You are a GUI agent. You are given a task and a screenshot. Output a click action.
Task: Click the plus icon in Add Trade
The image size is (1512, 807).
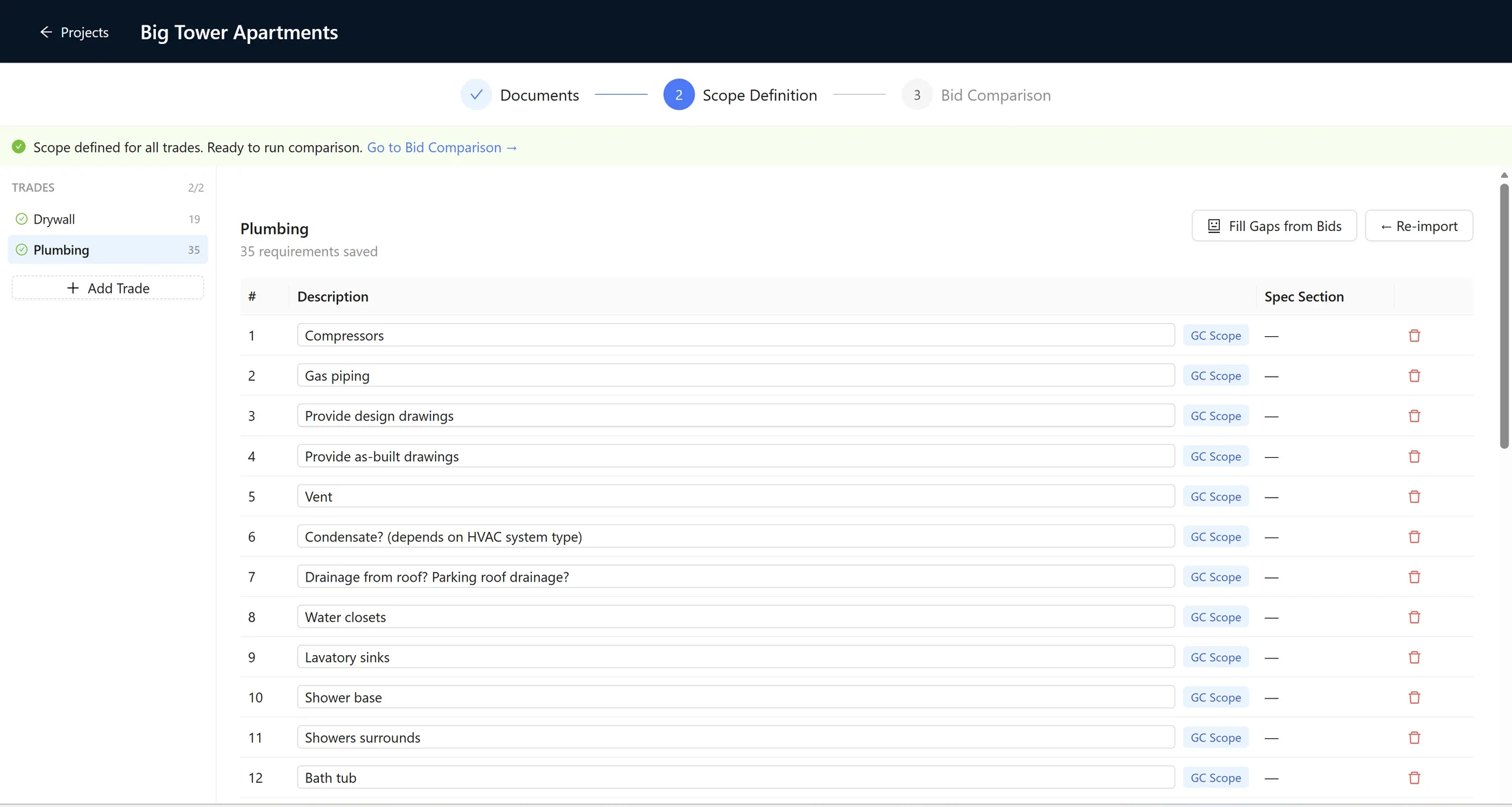73,288
